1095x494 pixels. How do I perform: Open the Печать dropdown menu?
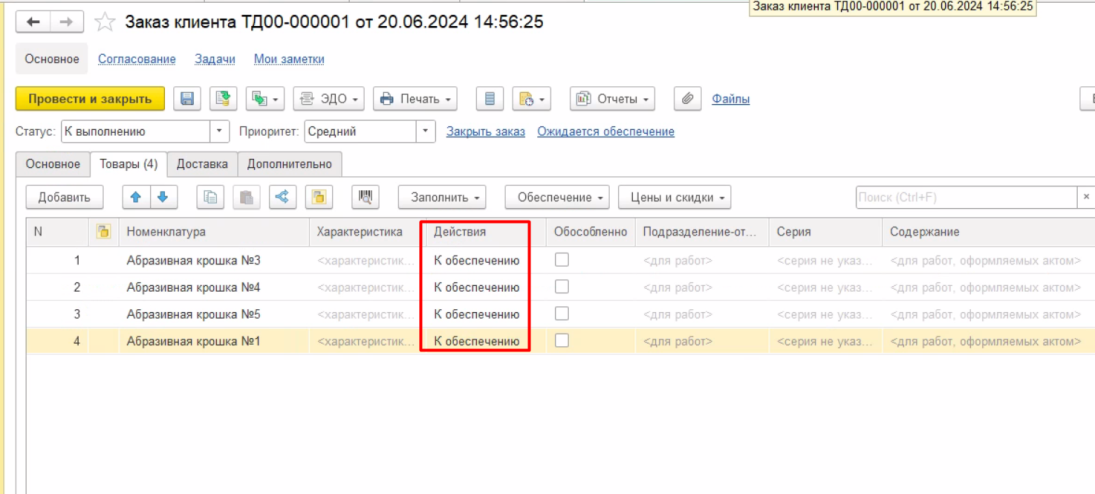pos(415,99)
